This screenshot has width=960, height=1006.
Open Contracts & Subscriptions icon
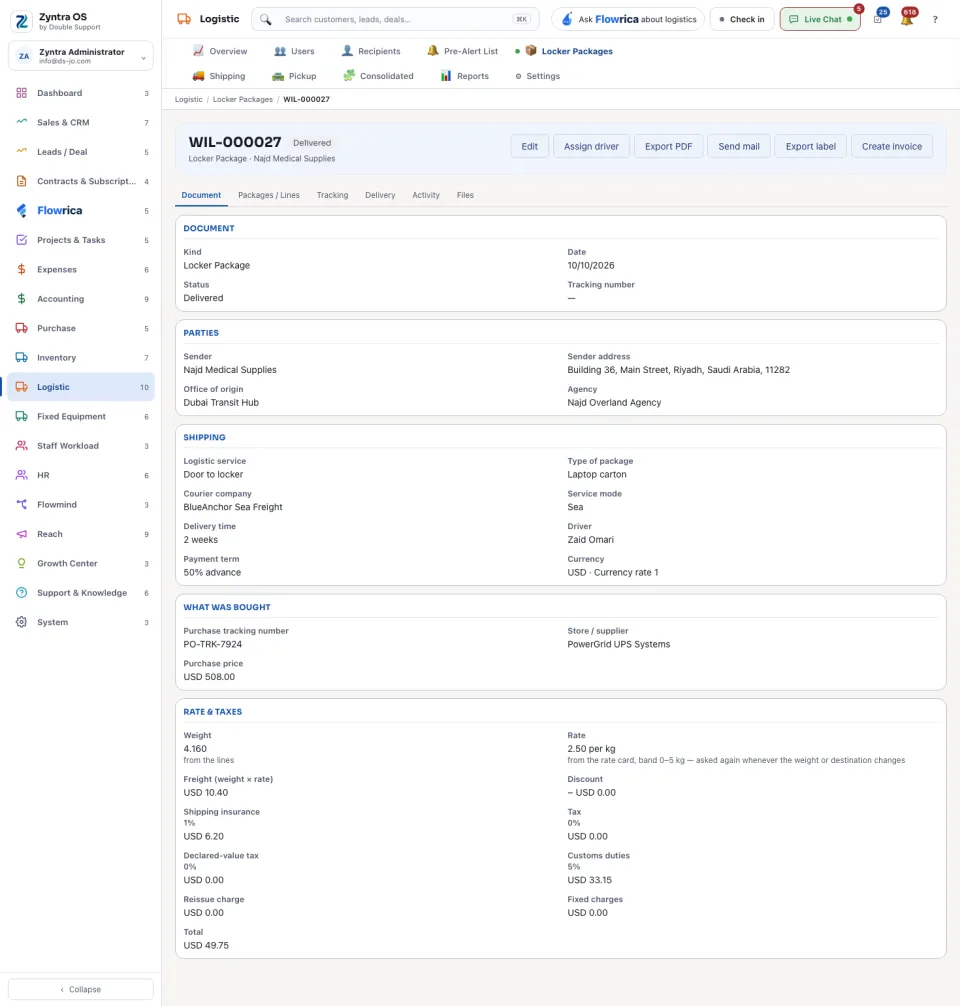pyautogui.click(x=21, y=181)
